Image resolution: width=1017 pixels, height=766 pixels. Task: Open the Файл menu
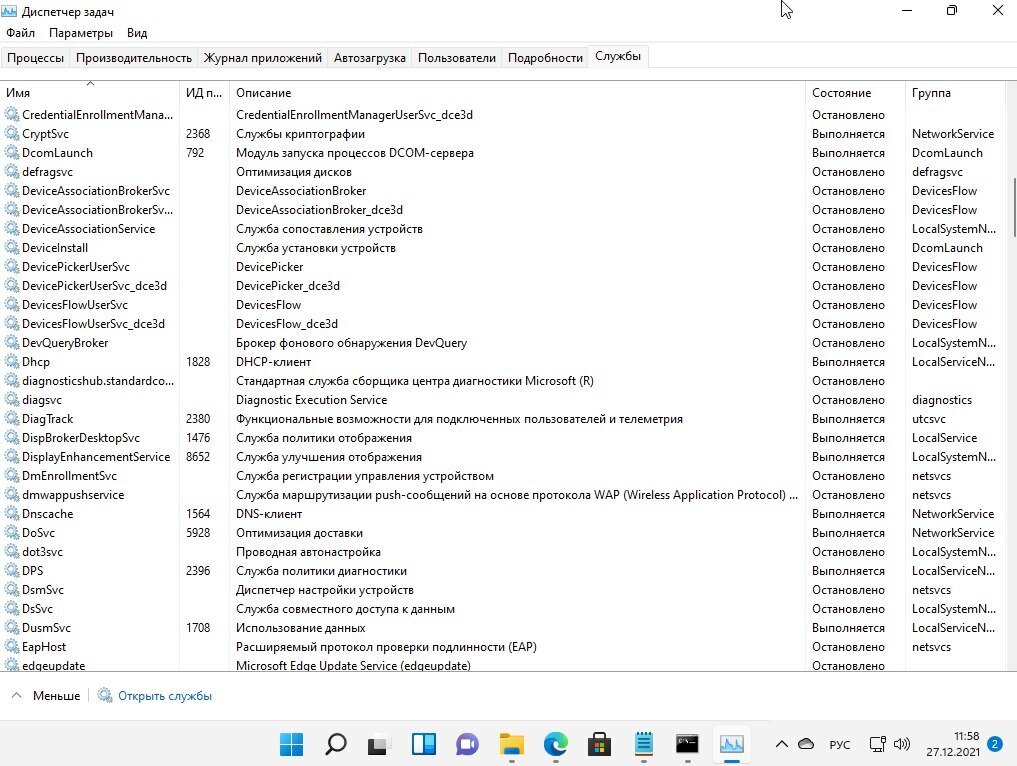20,33
